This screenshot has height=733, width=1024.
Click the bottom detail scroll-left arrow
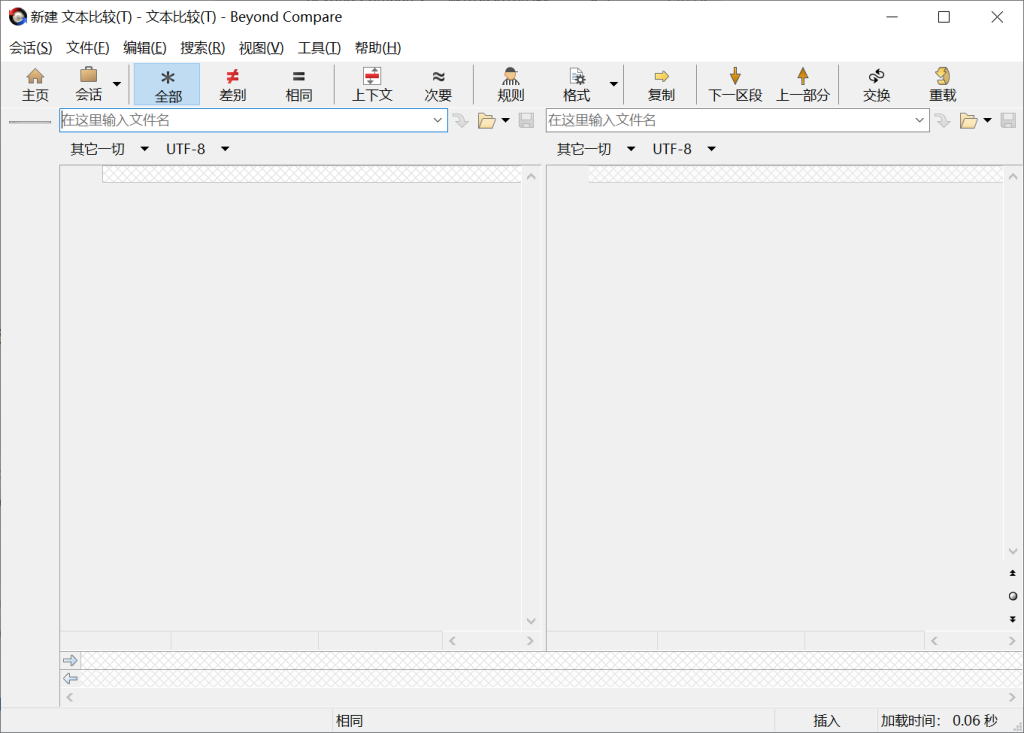tap(69, 698)
